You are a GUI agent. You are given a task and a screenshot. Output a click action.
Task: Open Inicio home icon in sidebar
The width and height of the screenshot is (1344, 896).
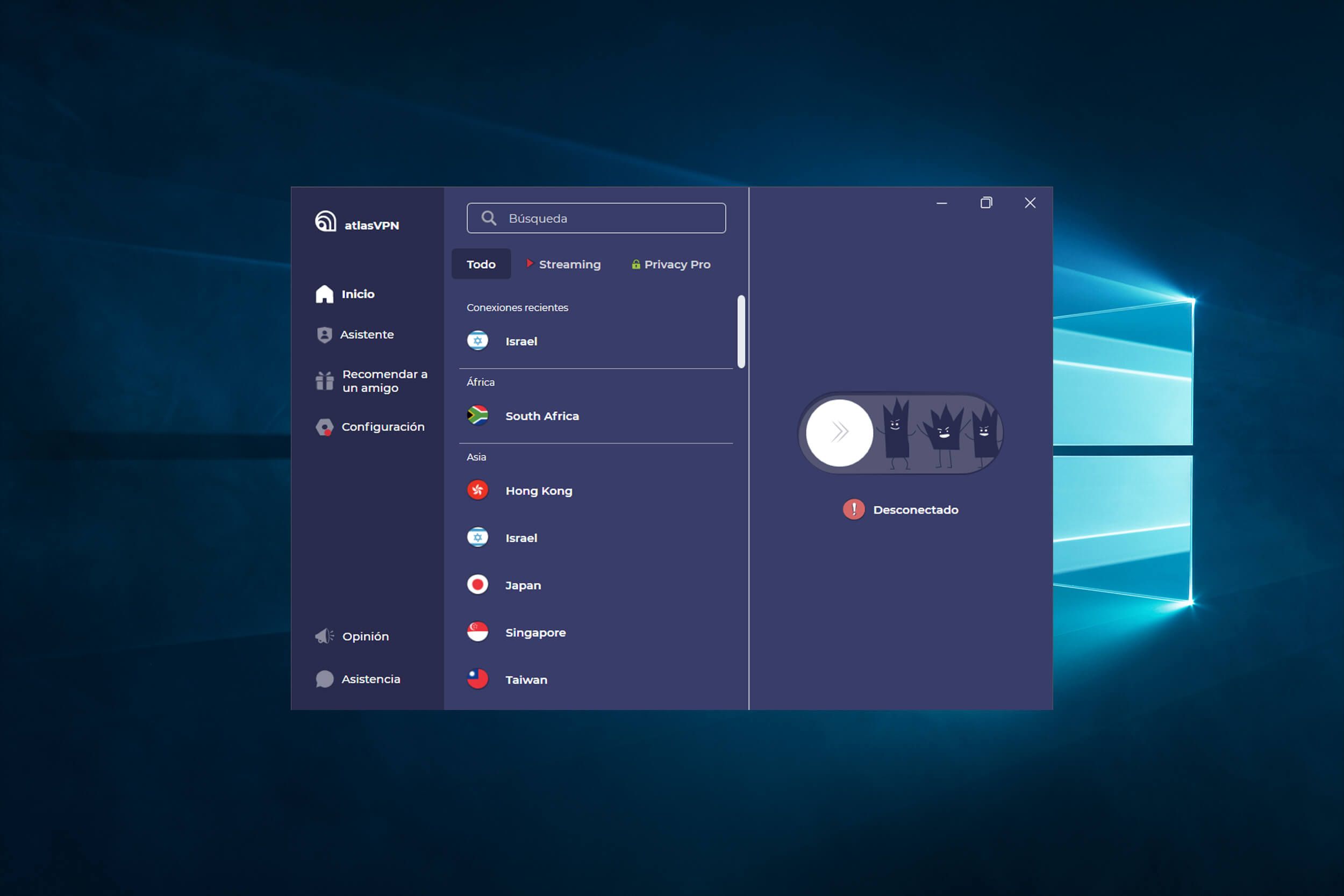click(325, 293)
